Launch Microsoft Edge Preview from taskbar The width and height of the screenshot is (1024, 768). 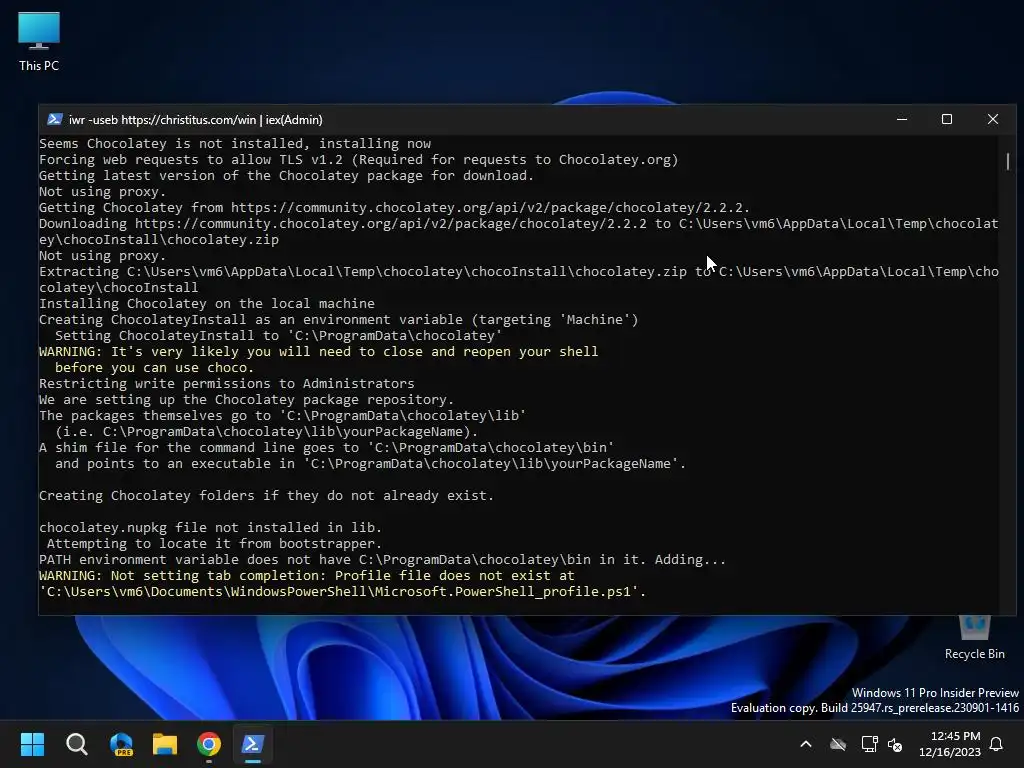(121, 744)
